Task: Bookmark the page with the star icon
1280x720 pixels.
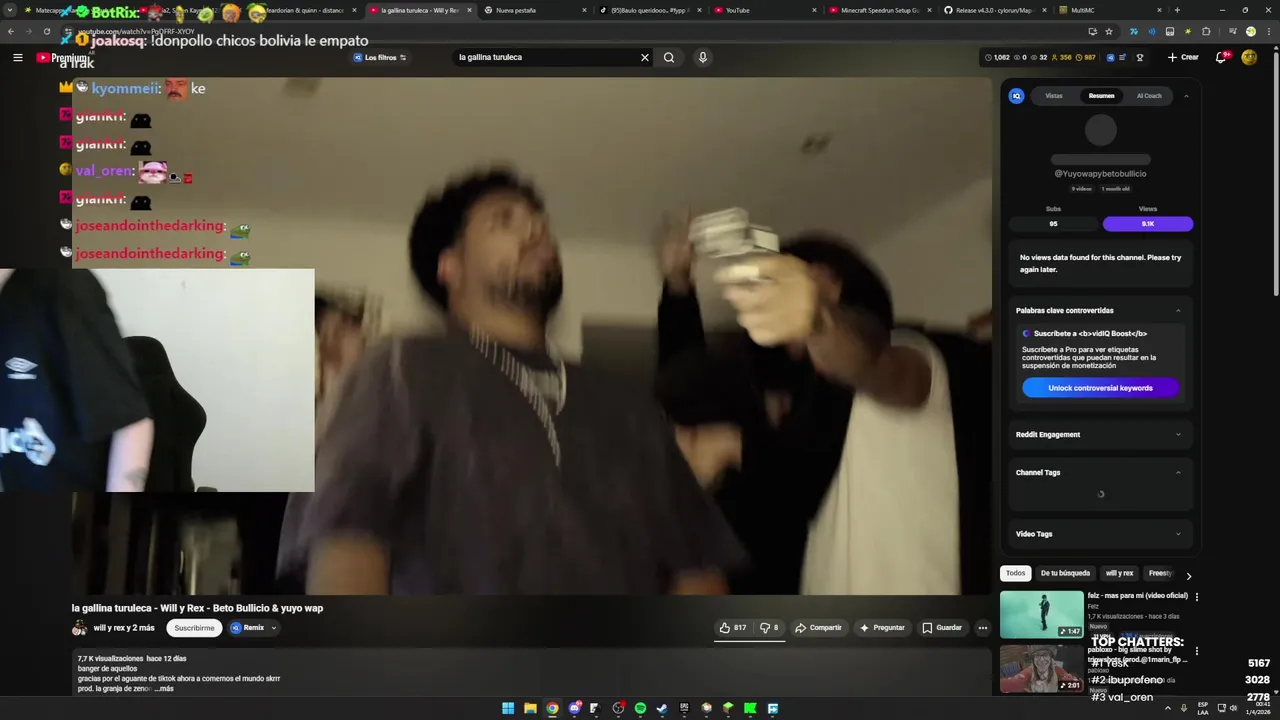Action: 1109,31
